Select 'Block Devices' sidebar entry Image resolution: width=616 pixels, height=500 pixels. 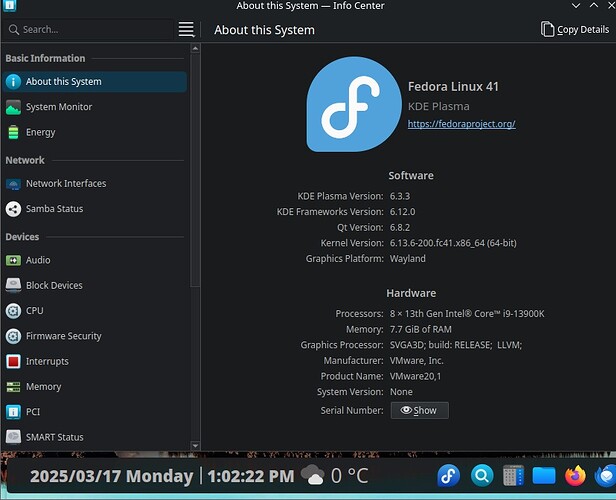[x=94, y=286]
